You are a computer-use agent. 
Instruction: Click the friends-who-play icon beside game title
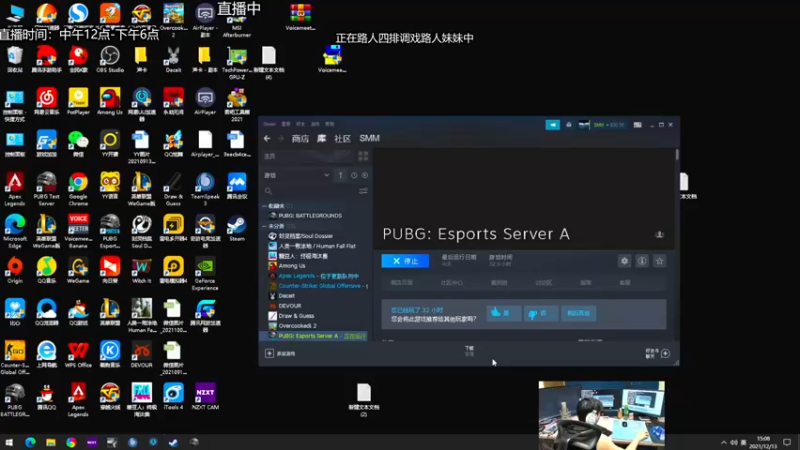click(x=659, y=234)
